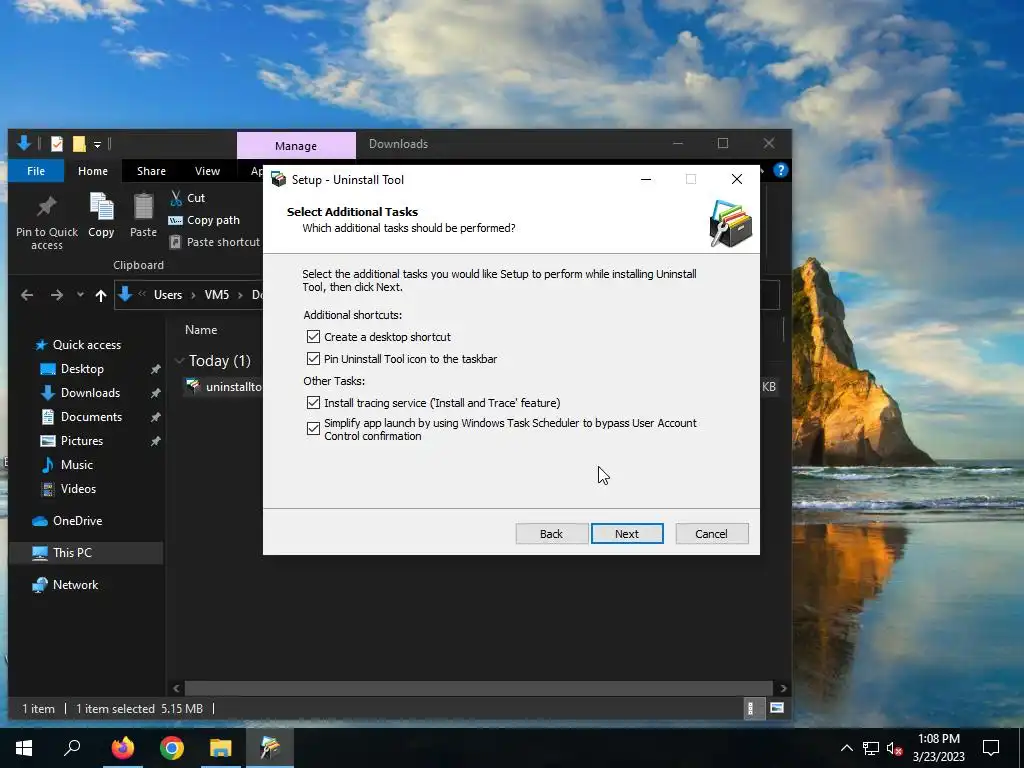1024x768 pixels.
Task: Switch to large icons view layout
Action: pyautogui.click(x=777, y=709)
